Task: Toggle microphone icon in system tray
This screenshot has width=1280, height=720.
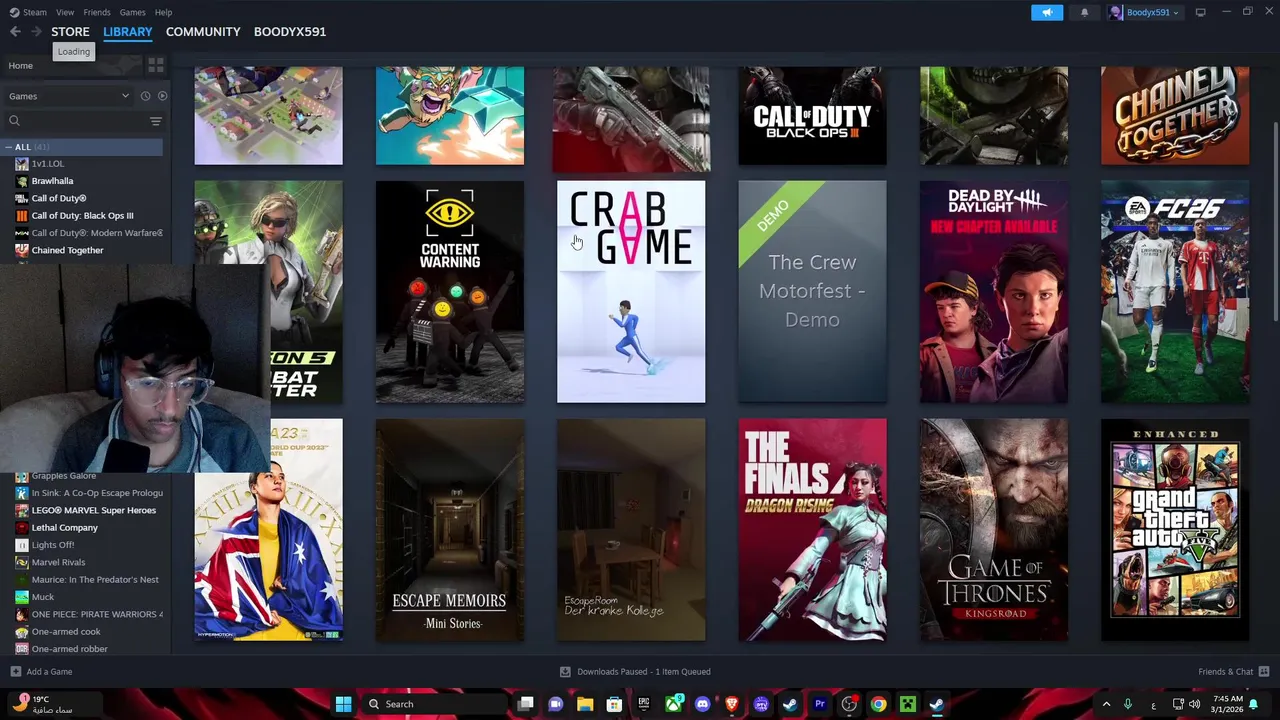Action: (x=1128, y=704)
